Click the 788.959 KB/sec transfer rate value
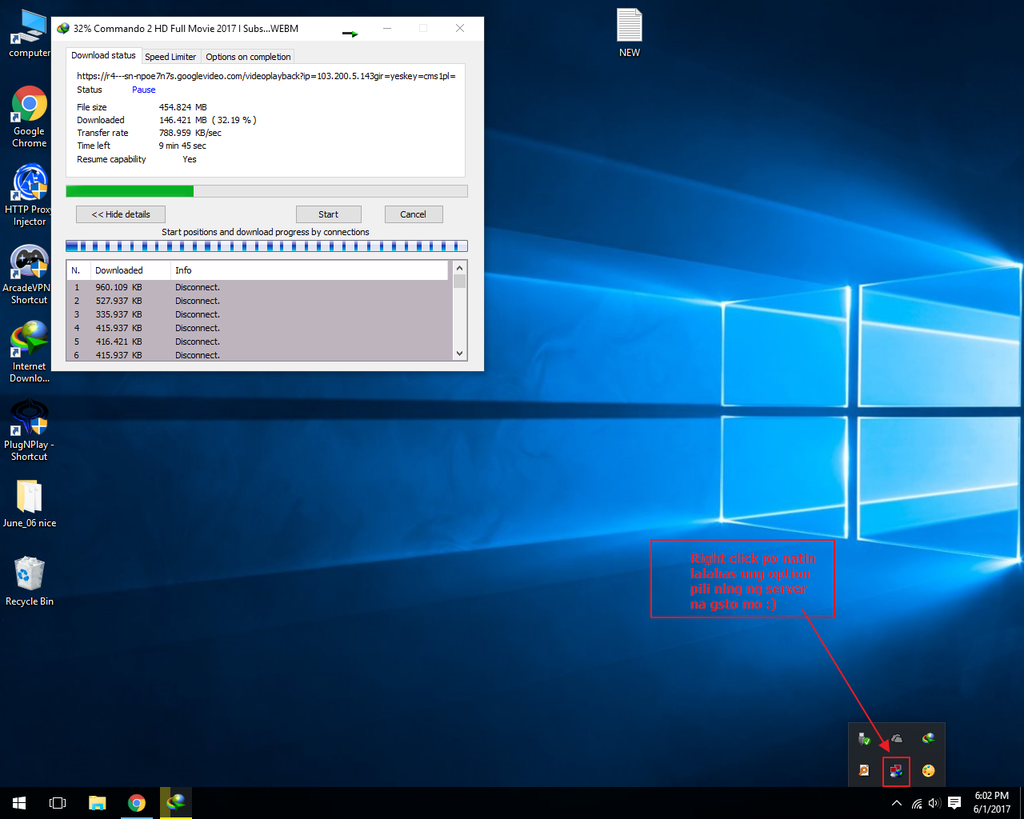 [190, 133]
